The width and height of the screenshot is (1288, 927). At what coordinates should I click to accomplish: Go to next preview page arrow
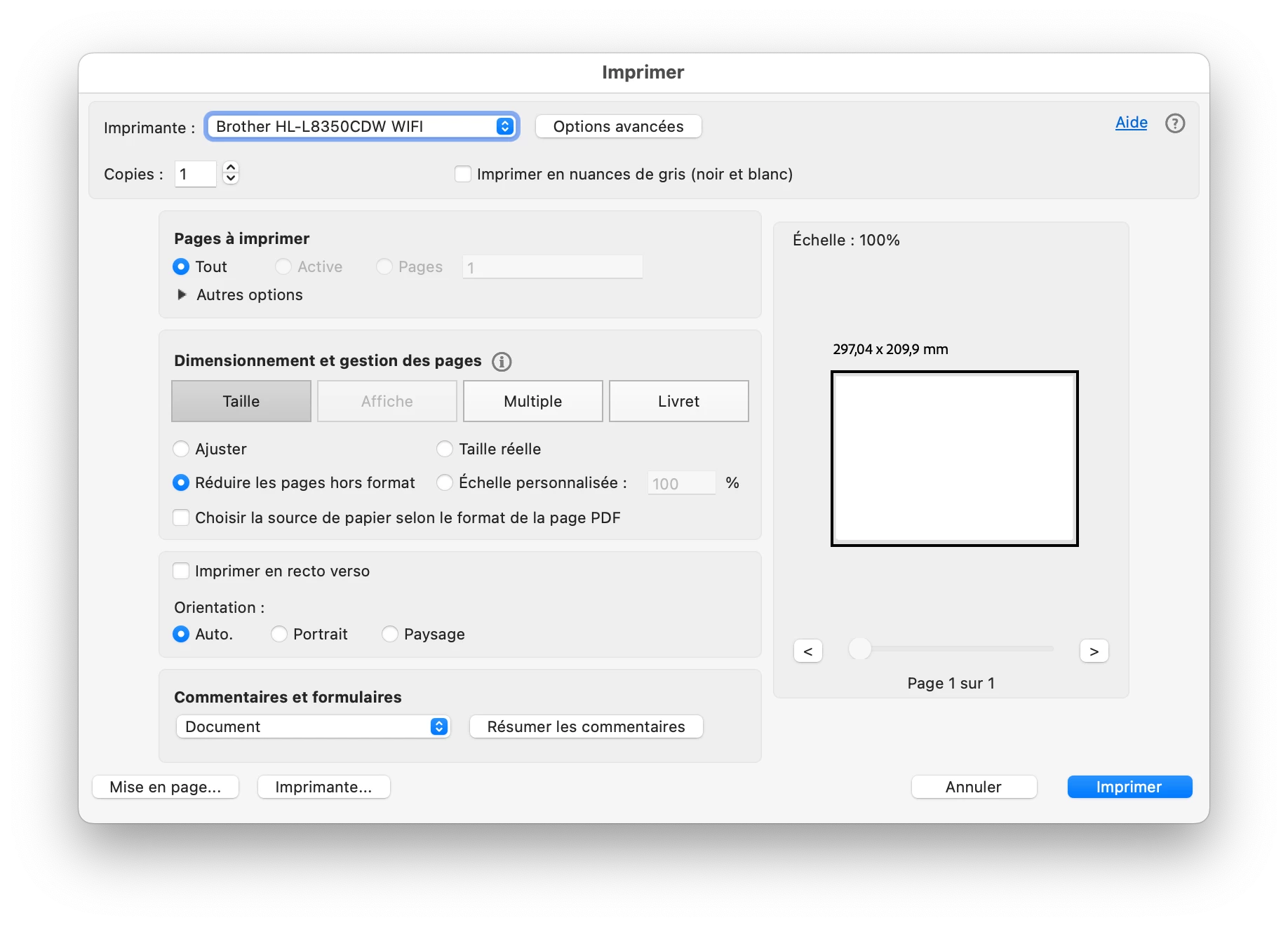tap(1094, 651)
